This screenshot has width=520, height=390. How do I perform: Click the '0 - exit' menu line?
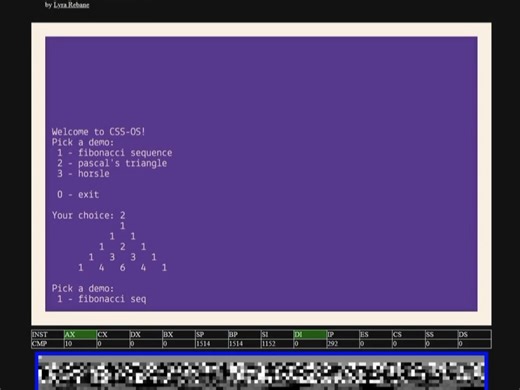[78, 194]
